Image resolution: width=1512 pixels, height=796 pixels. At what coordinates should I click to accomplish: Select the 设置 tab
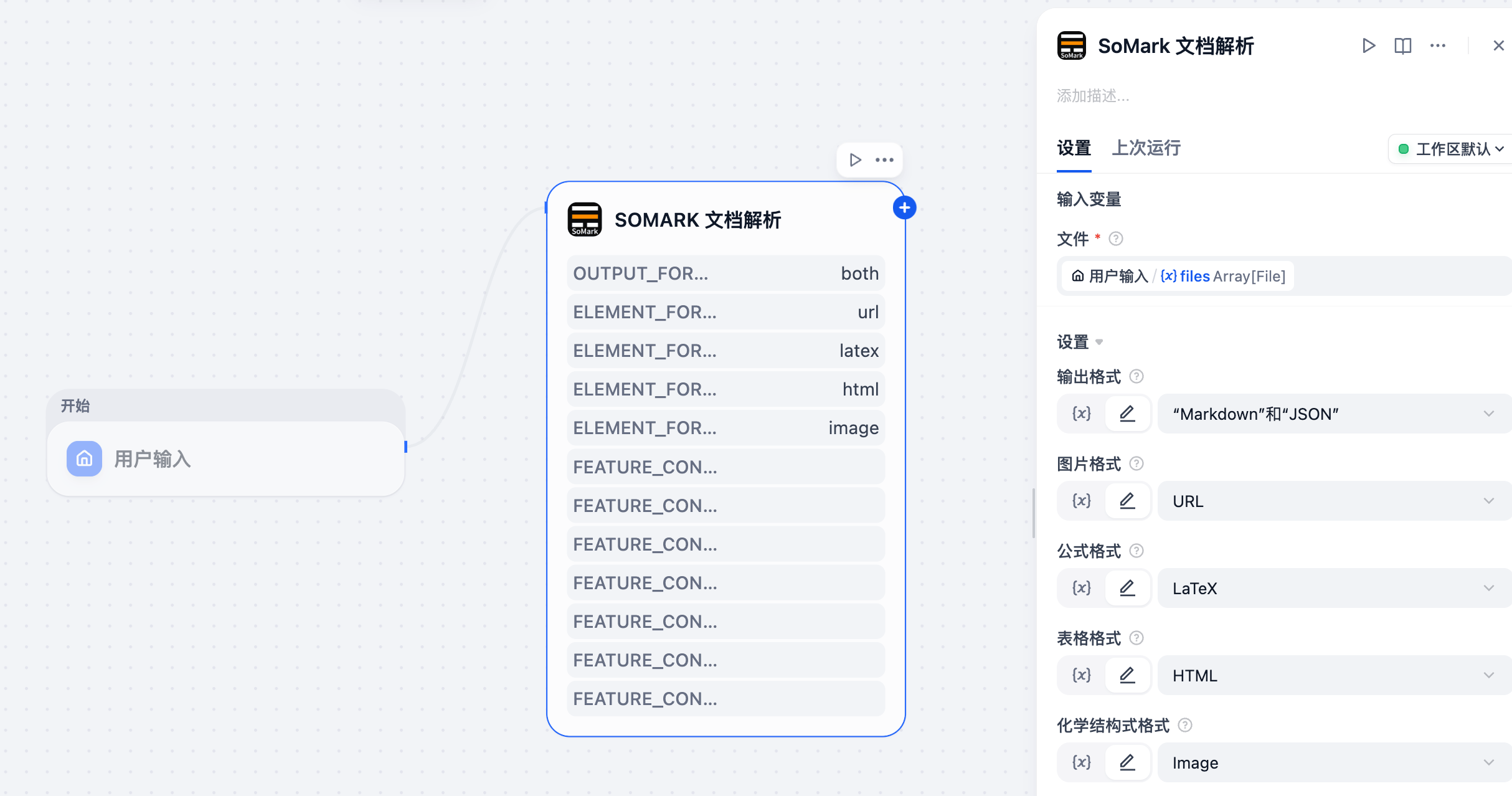click(x=1074, y=148)
